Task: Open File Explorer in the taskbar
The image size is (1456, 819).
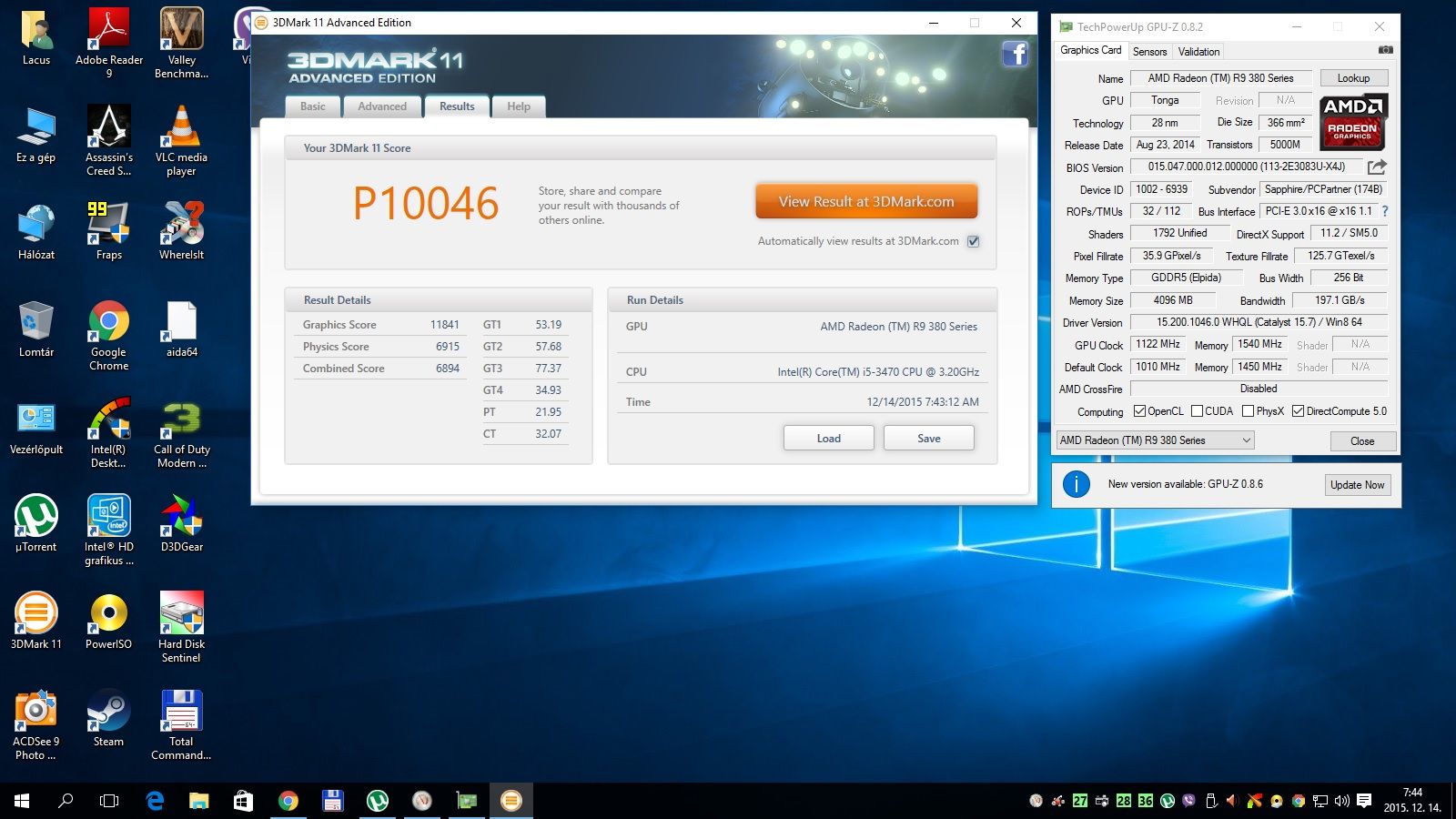Action: tap(198, 801)
